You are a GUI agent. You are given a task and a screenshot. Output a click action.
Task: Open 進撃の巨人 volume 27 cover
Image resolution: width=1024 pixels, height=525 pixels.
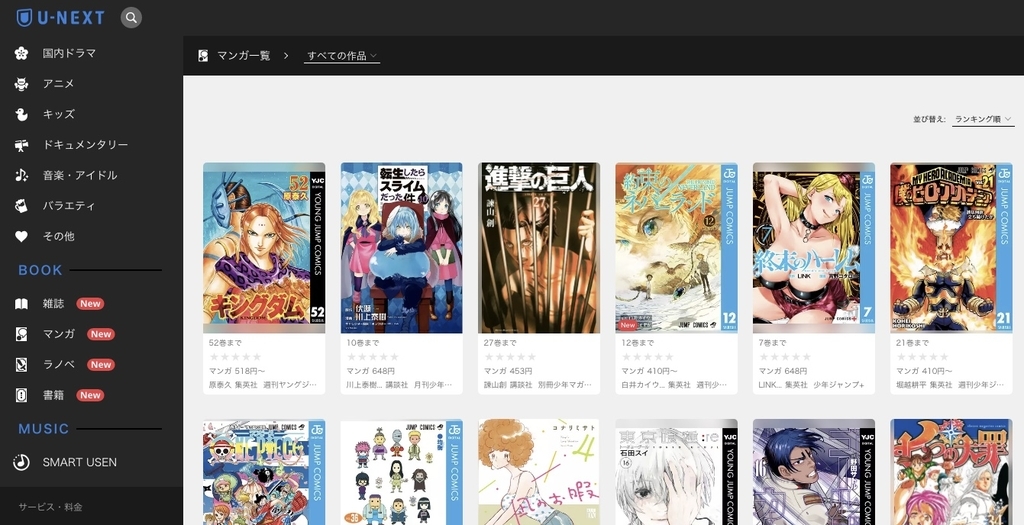[539, 248]
